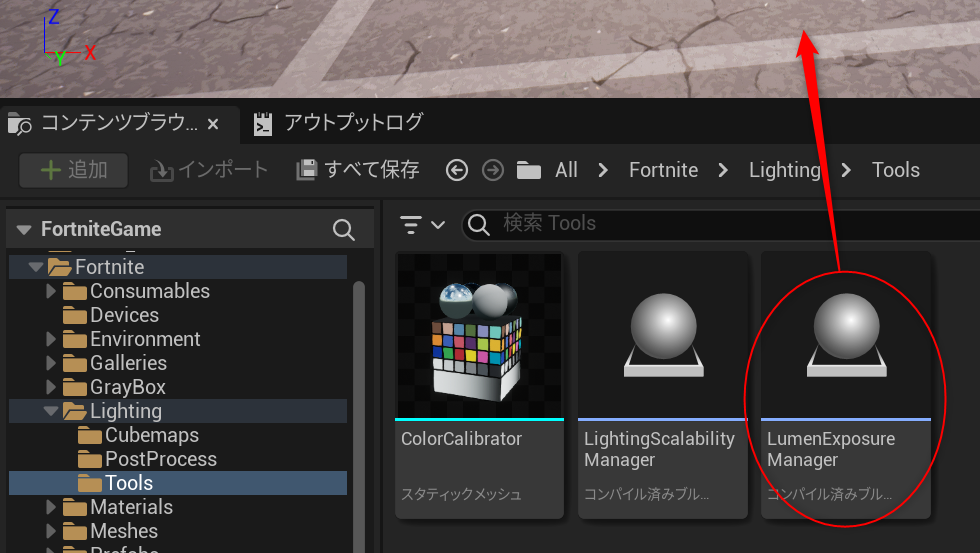Screen dimensions: 980x553
Task: Select the LumenExposureManager asset thumbnail
Action: [846, 336]
